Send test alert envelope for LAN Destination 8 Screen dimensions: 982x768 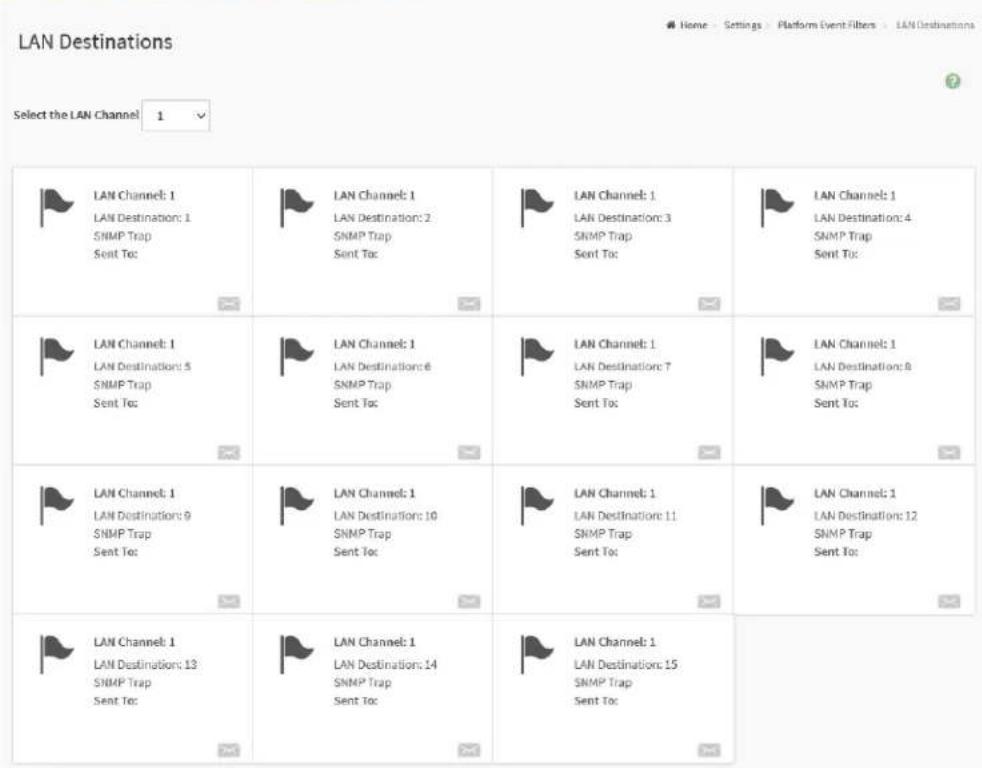[949, 452]
